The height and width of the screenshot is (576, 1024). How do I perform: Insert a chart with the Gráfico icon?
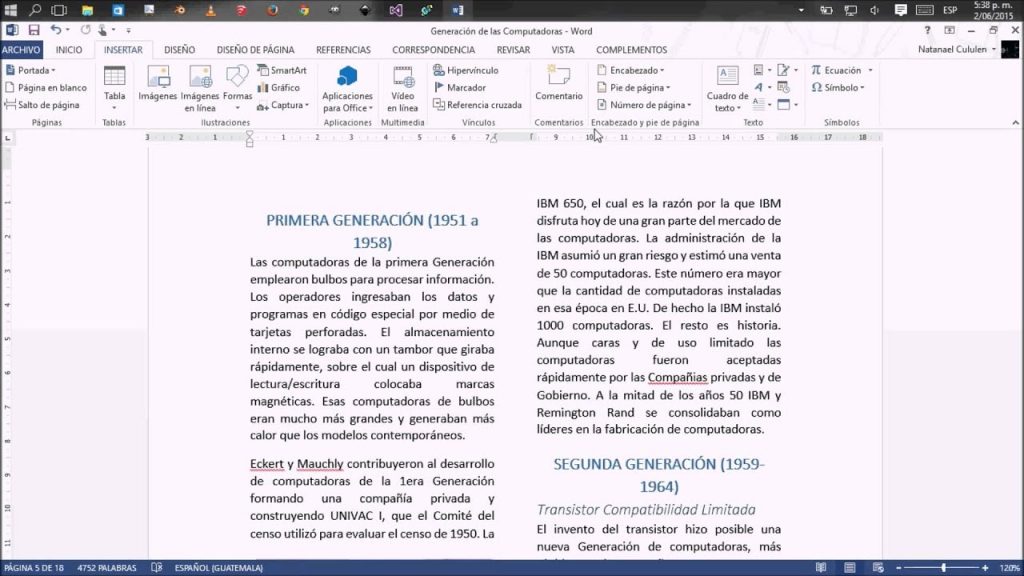pos(284,87)
